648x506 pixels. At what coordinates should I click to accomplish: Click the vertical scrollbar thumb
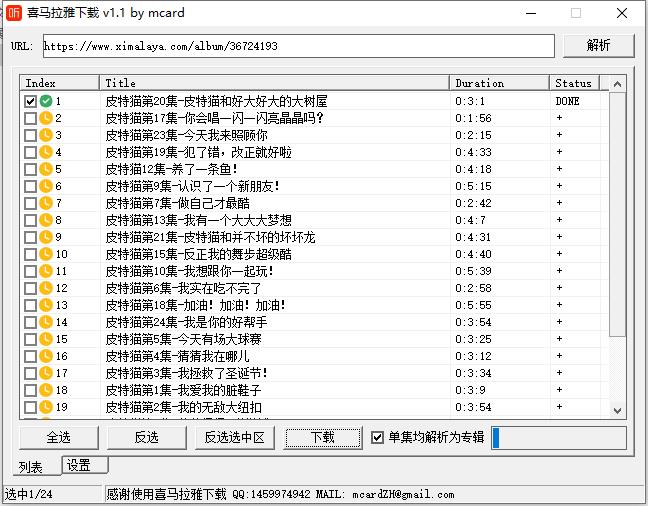pos(617,214)
